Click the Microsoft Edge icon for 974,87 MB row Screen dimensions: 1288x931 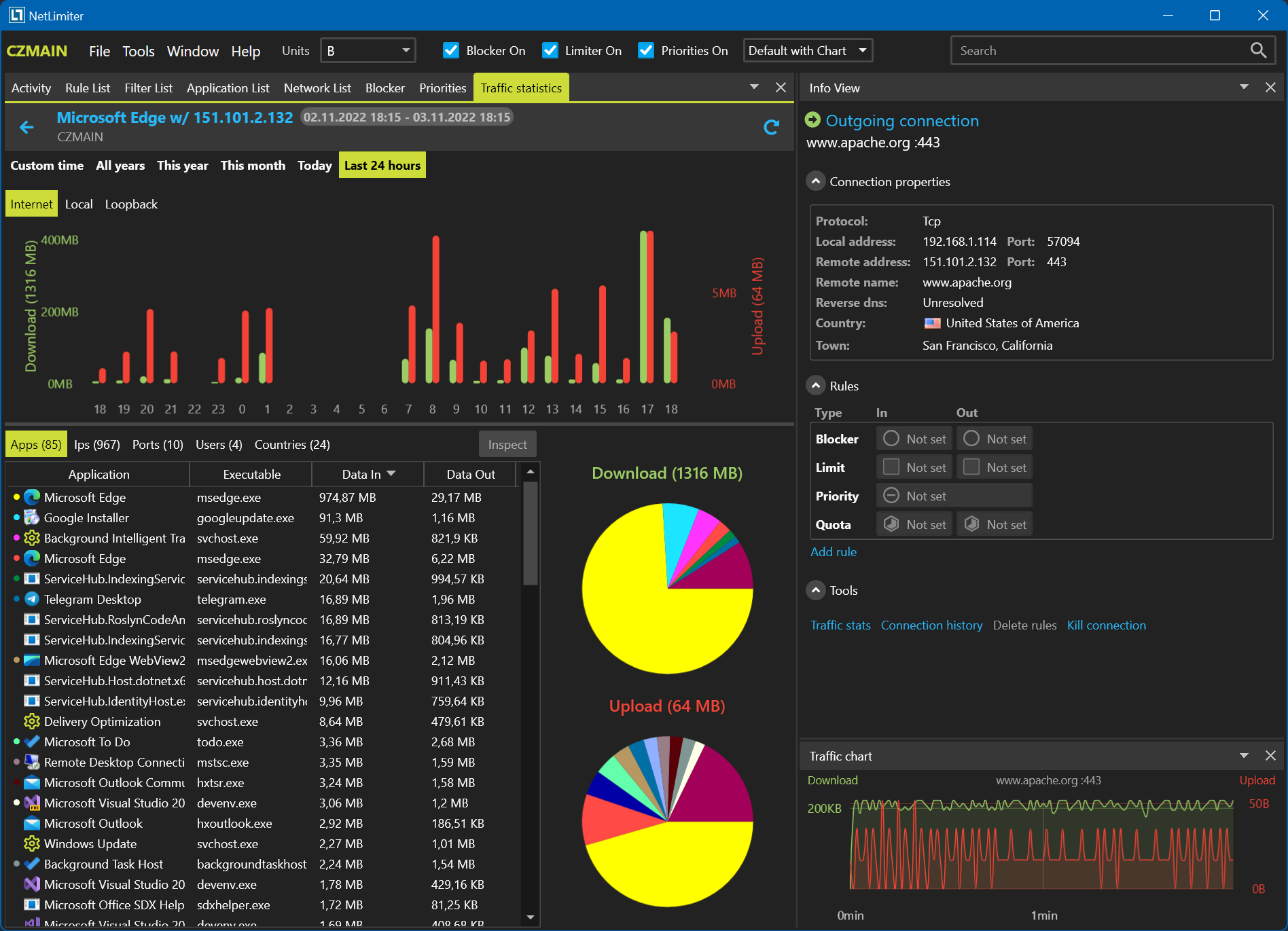click(32, 497)
